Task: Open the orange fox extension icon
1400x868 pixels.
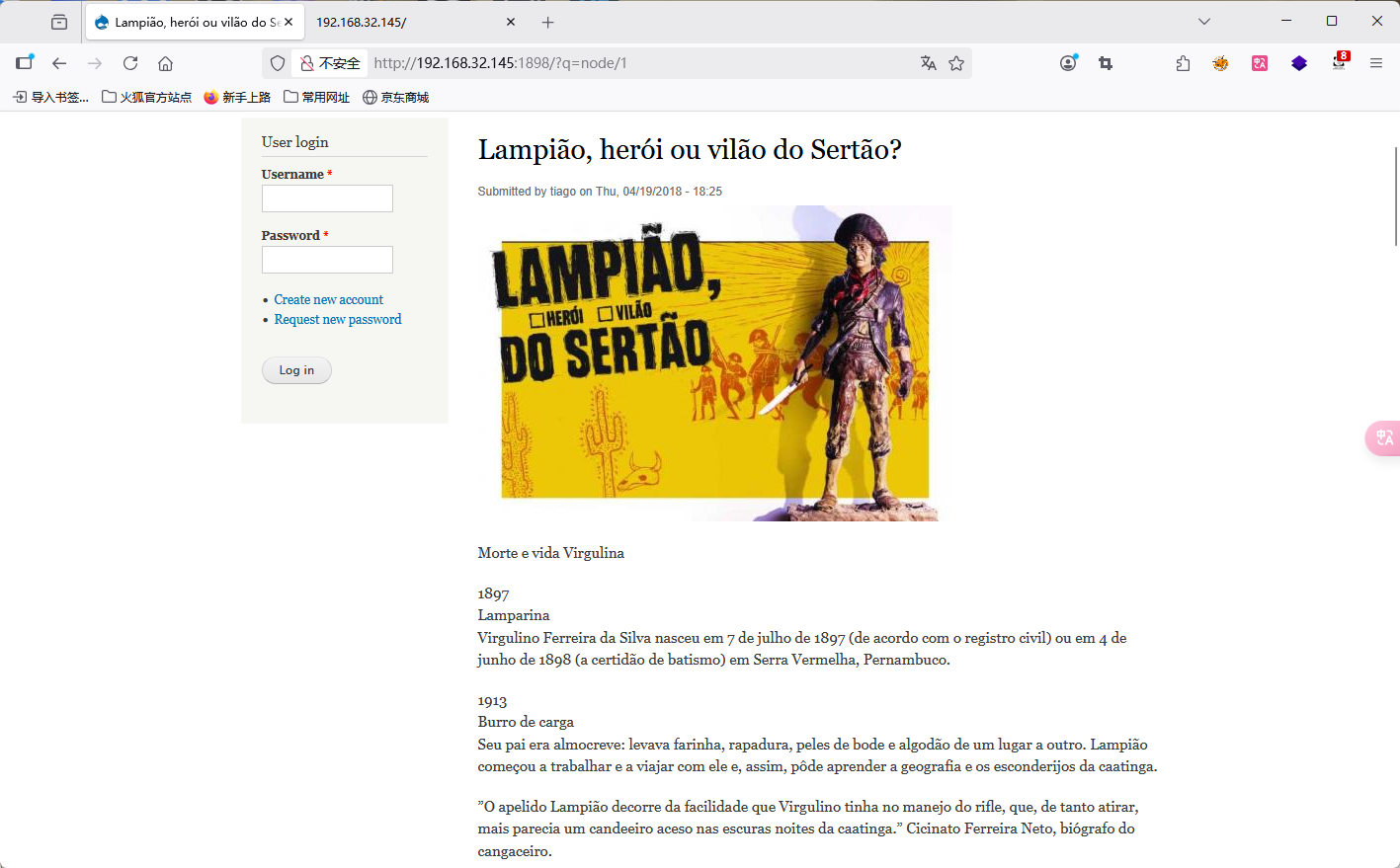Action: (x=1221, y=63)
